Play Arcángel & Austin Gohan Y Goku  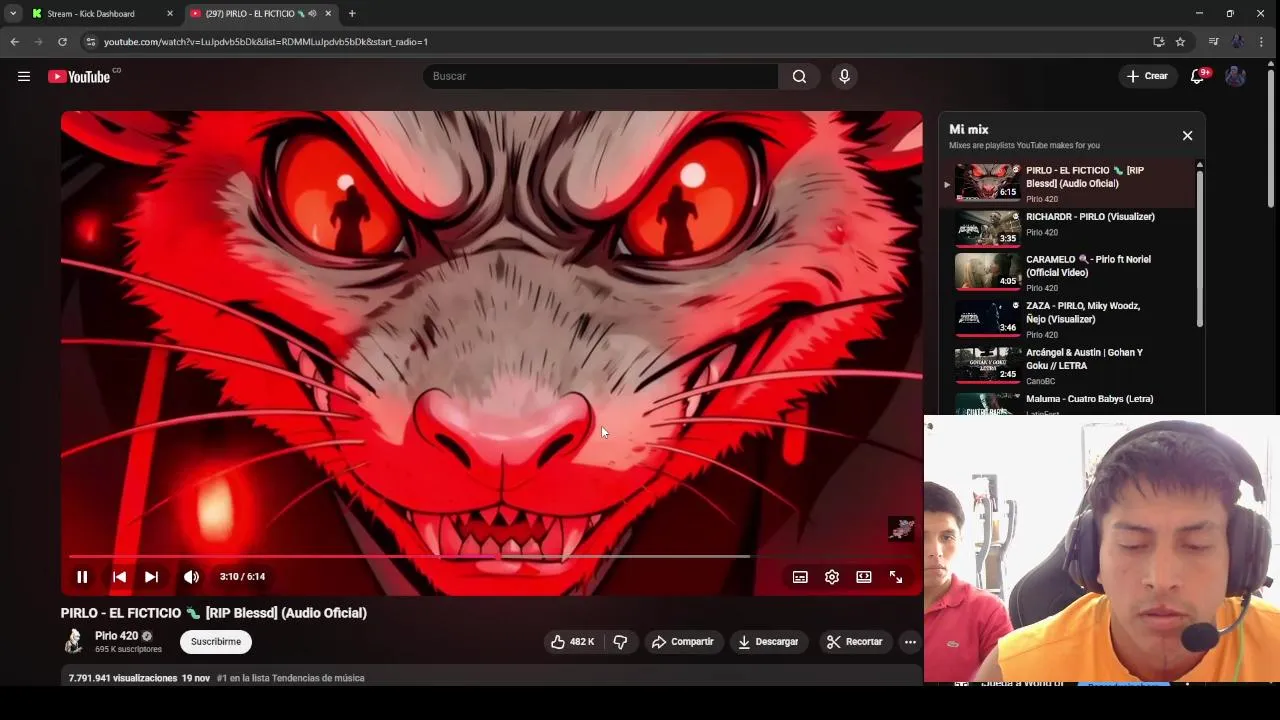(x=1066, y=366)
